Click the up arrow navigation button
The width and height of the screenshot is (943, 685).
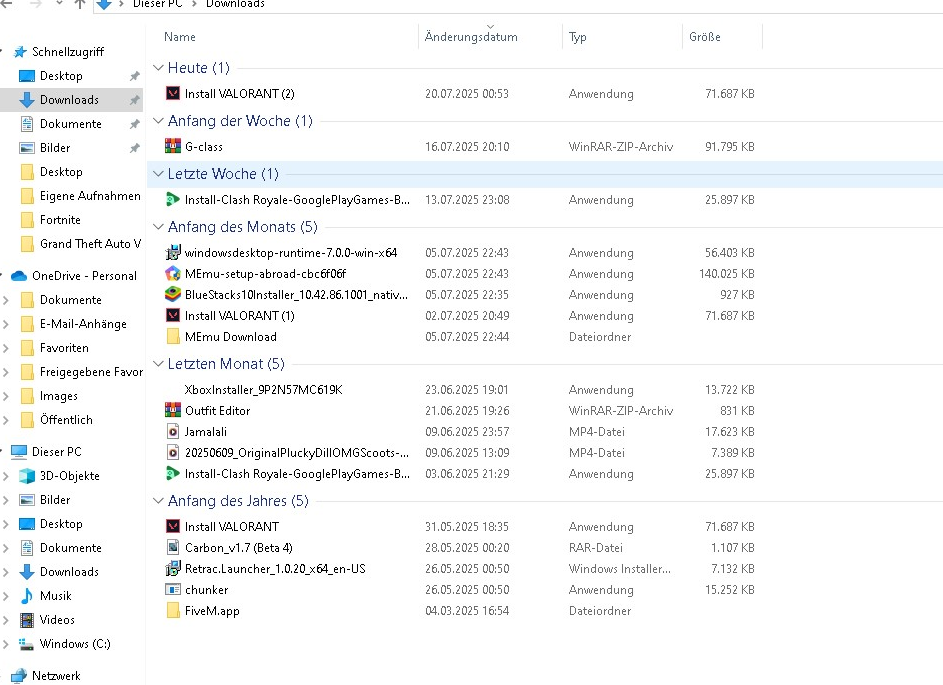[x=79, y=4]
